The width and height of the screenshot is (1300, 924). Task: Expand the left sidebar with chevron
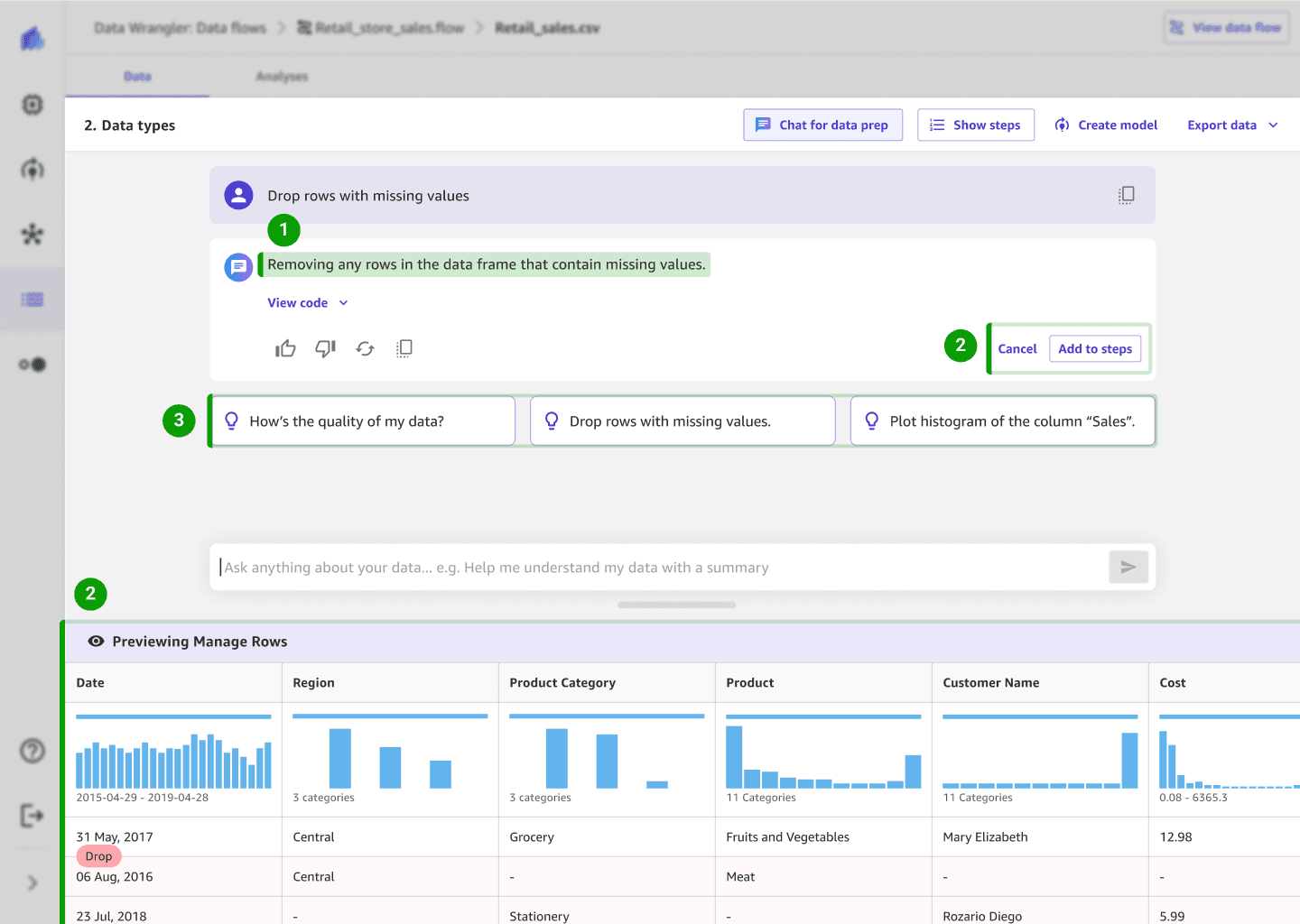pos(32,882)
